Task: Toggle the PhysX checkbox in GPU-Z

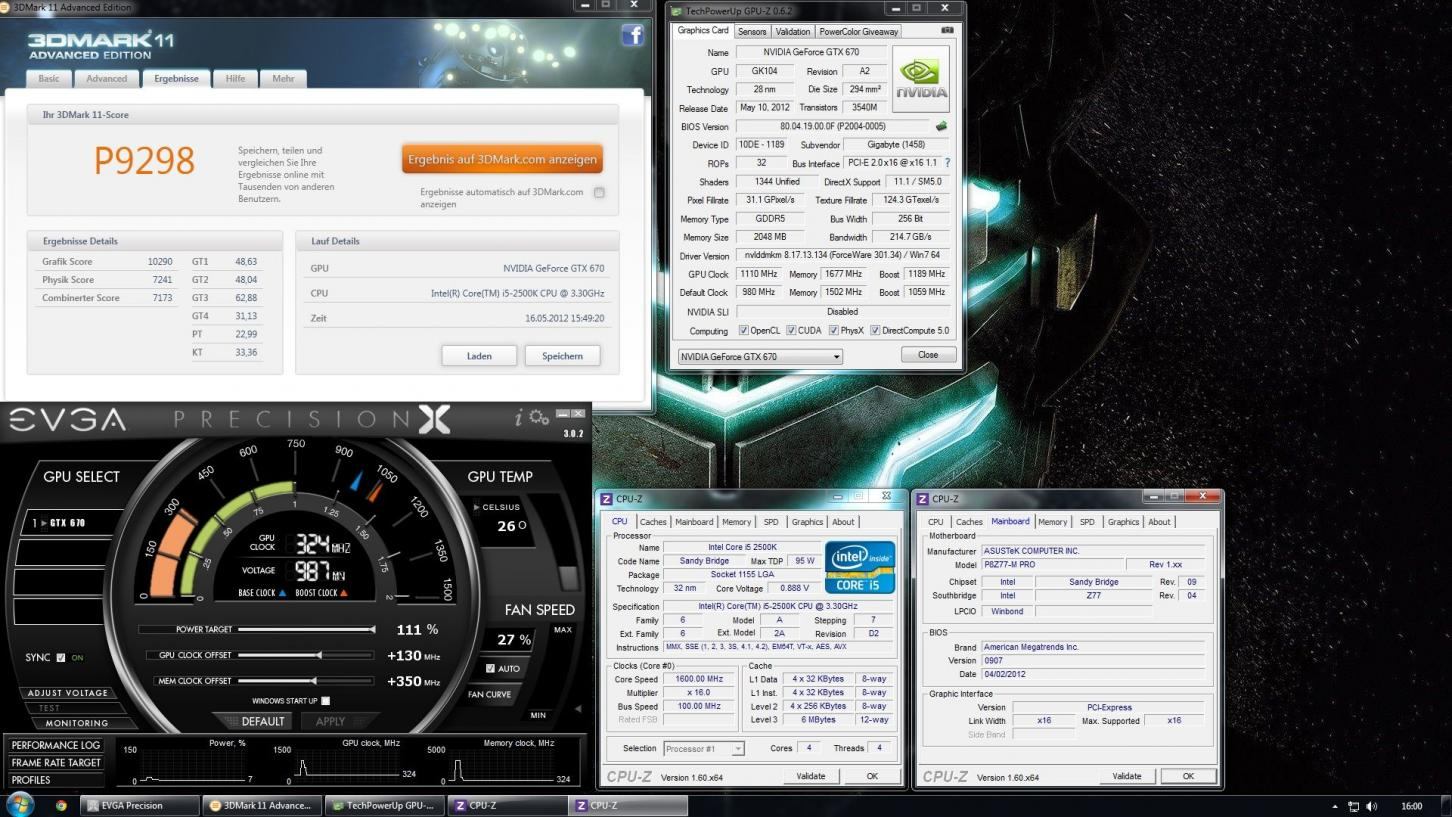Action: 833,330
